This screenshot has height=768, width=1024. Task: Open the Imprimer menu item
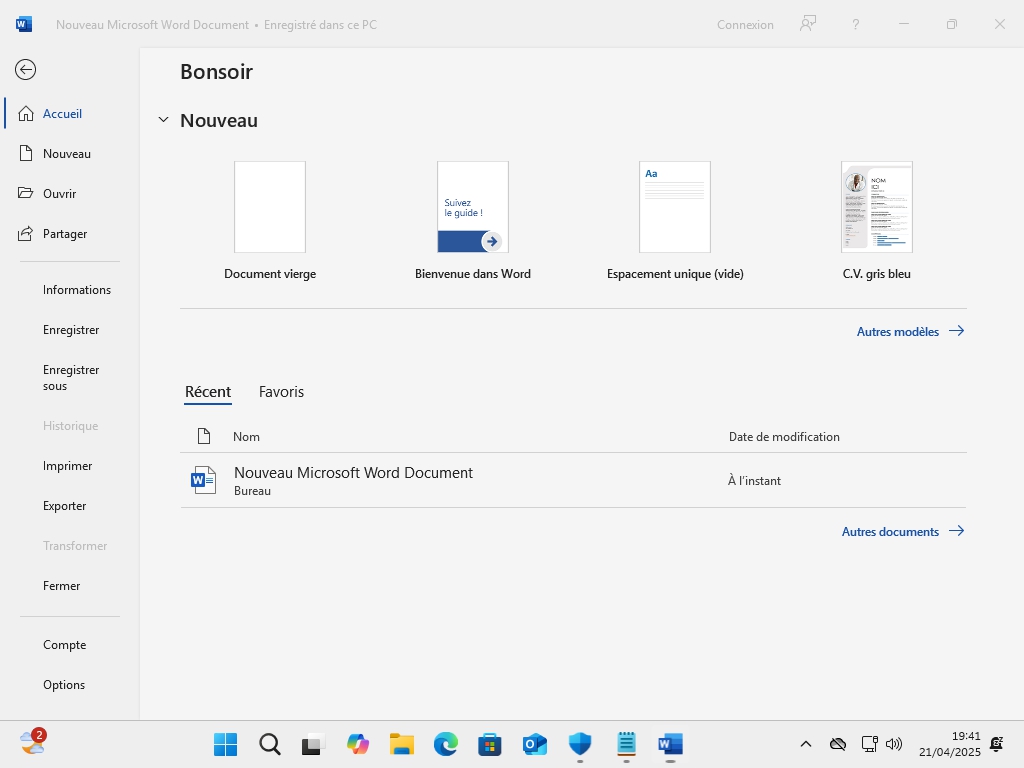pos(68,466)
